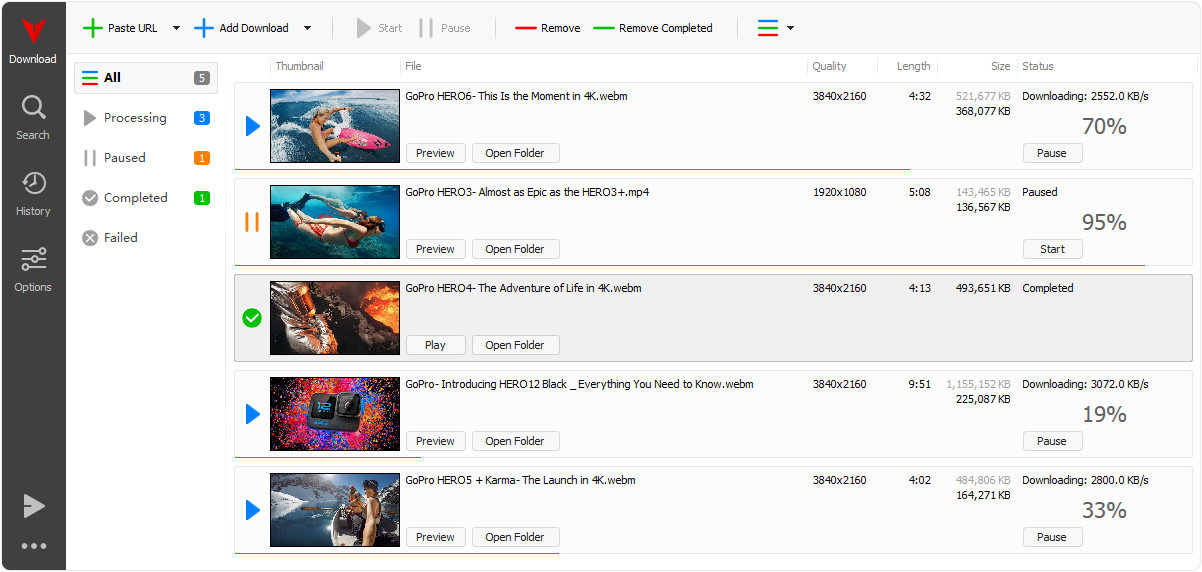Select file name 'GoPro HERO6- This Is the Moment in 4K.webm'

click(516, 97)
